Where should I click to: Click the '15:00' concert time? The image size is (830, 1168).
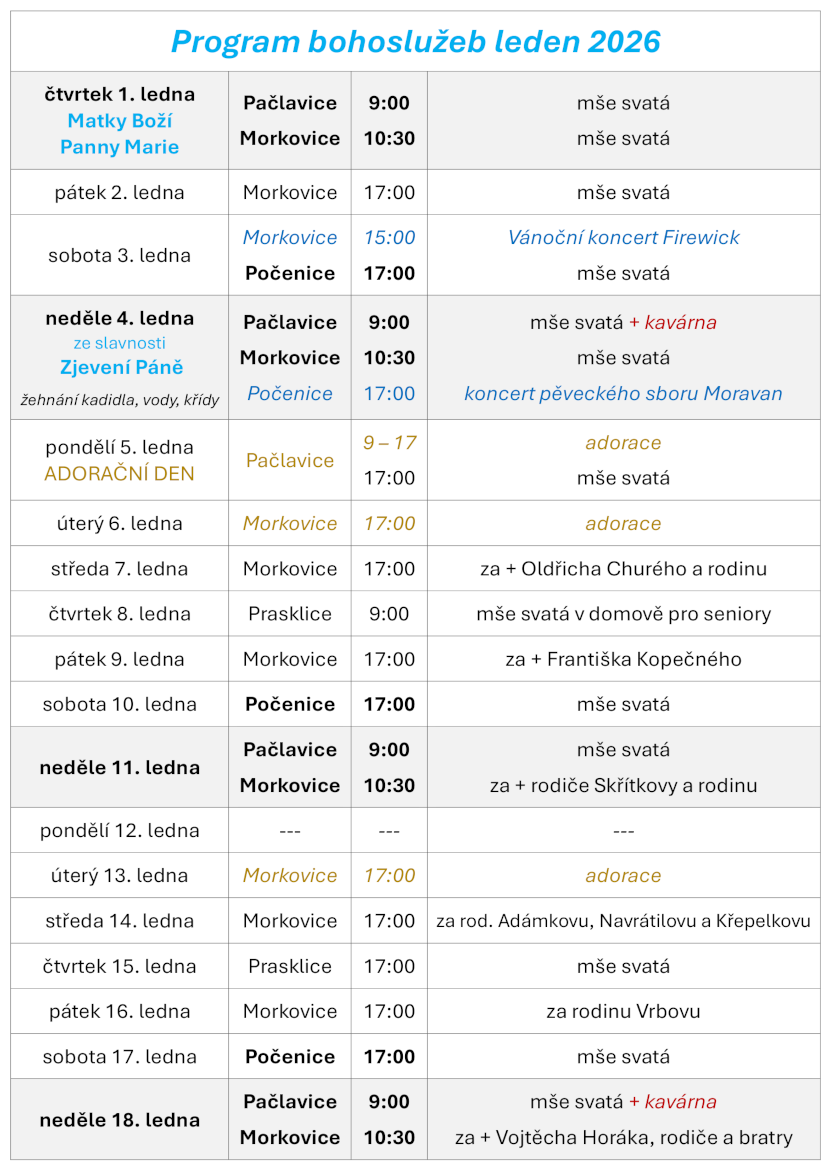389,238
